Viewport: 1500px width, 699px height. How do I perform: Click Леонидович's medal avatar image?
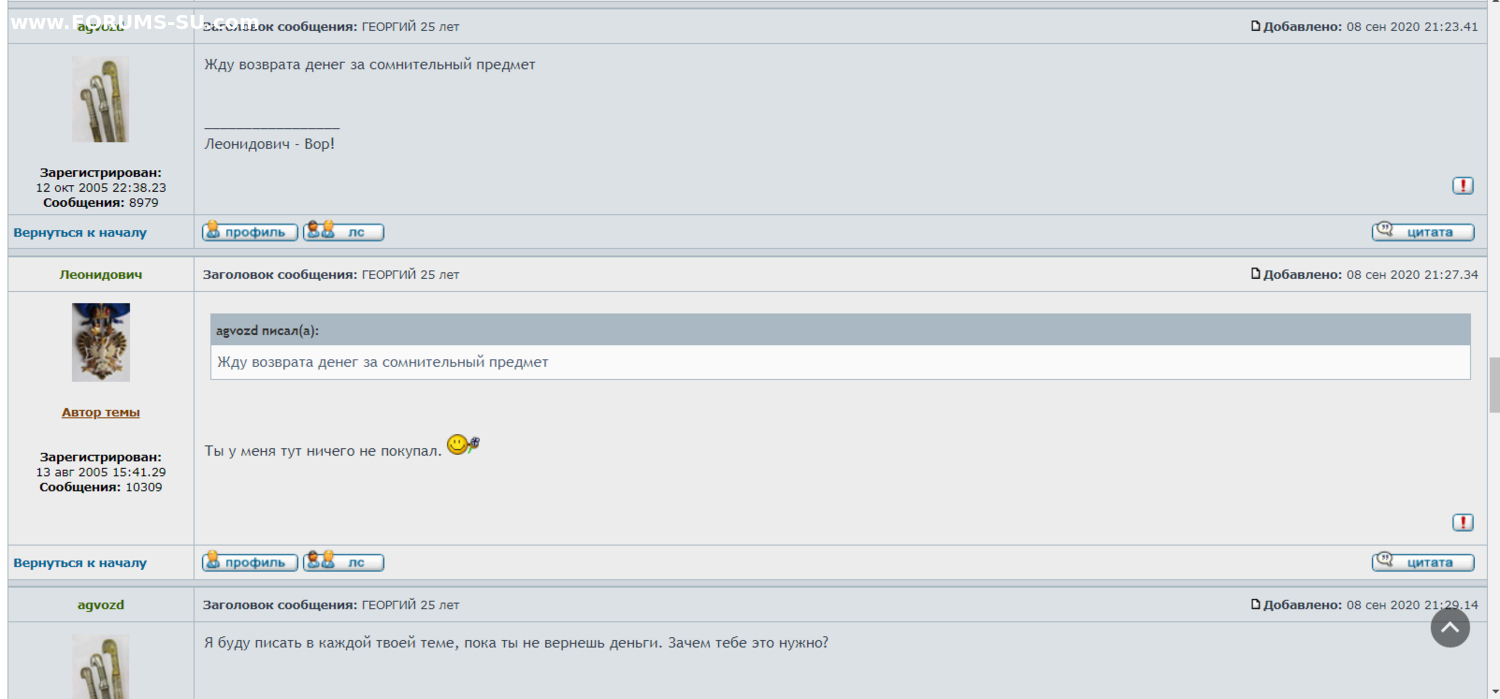(x=100, y=342)
